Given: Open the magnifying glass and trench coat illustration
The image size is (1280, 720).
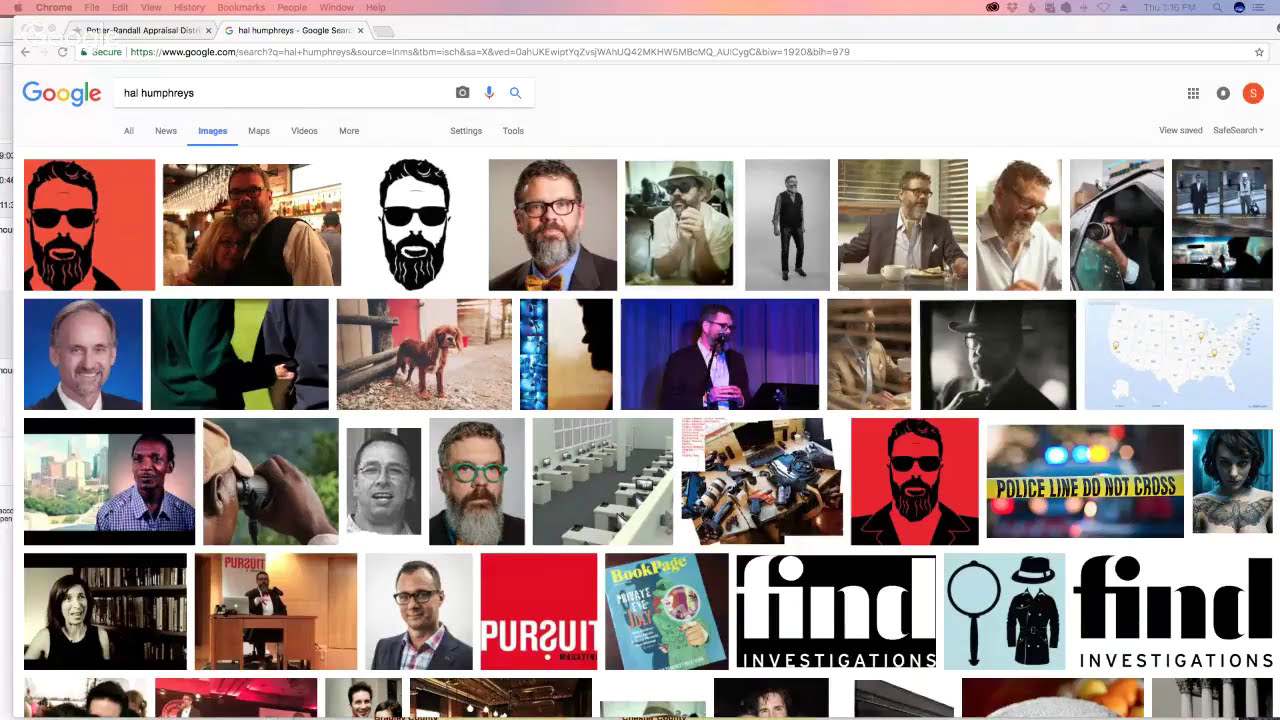Looking at the screenshot, I should [x=1005, y=611].
